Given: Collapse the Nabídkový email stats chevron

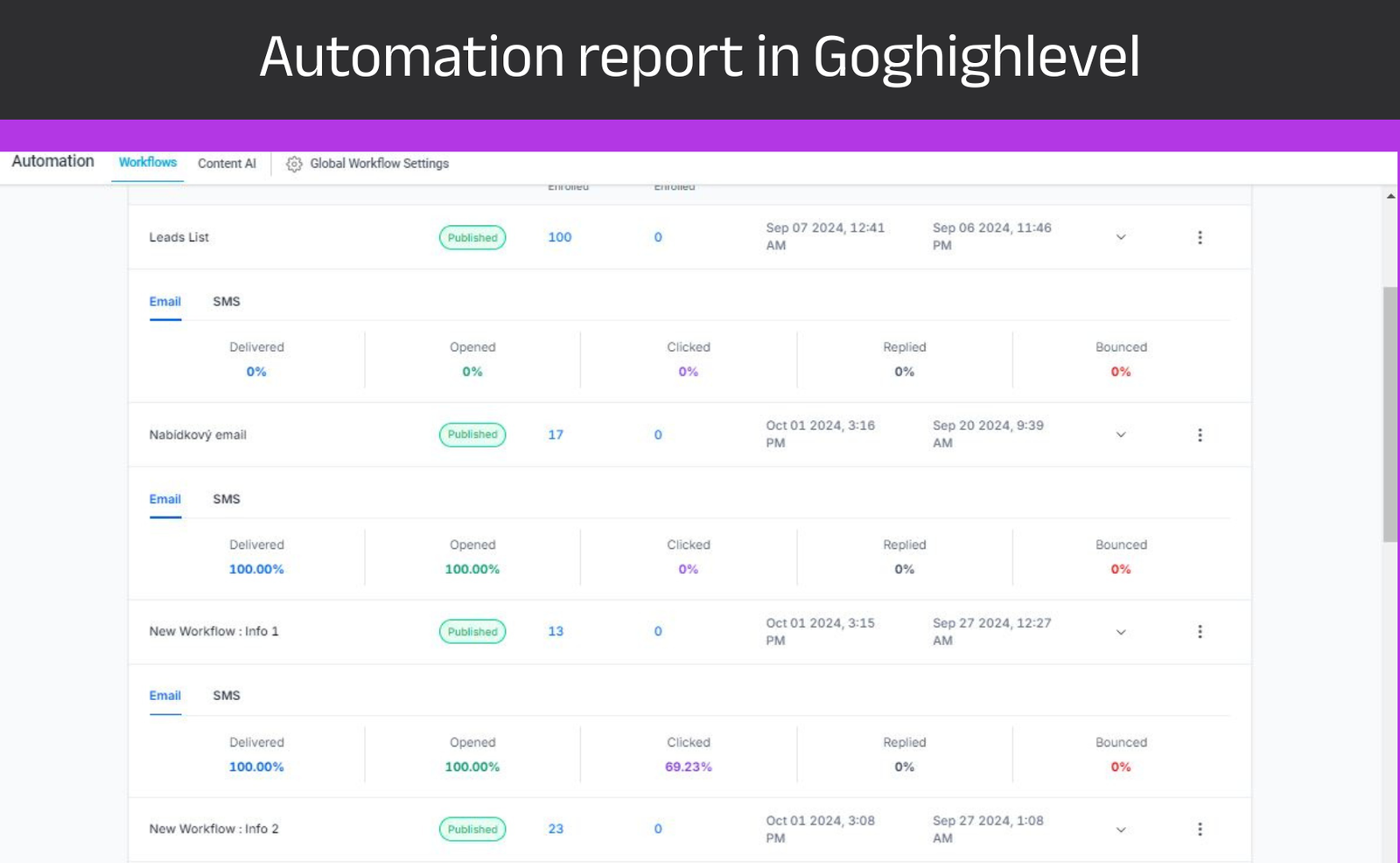Looking at the screenshot, I should pyautogui.click(x=1121, y=435).
